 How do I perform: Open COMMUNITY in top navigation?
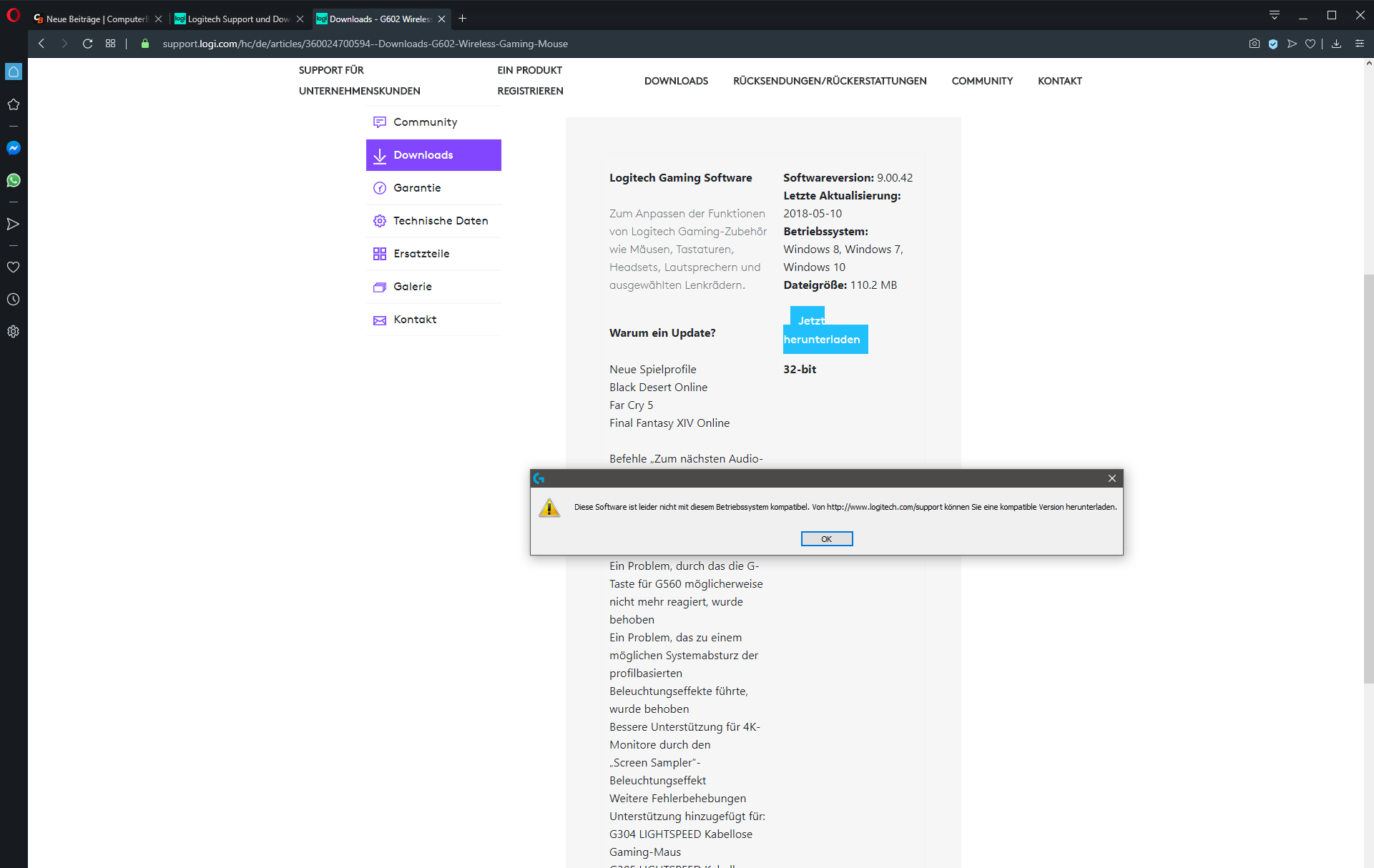tap(982, 81)
